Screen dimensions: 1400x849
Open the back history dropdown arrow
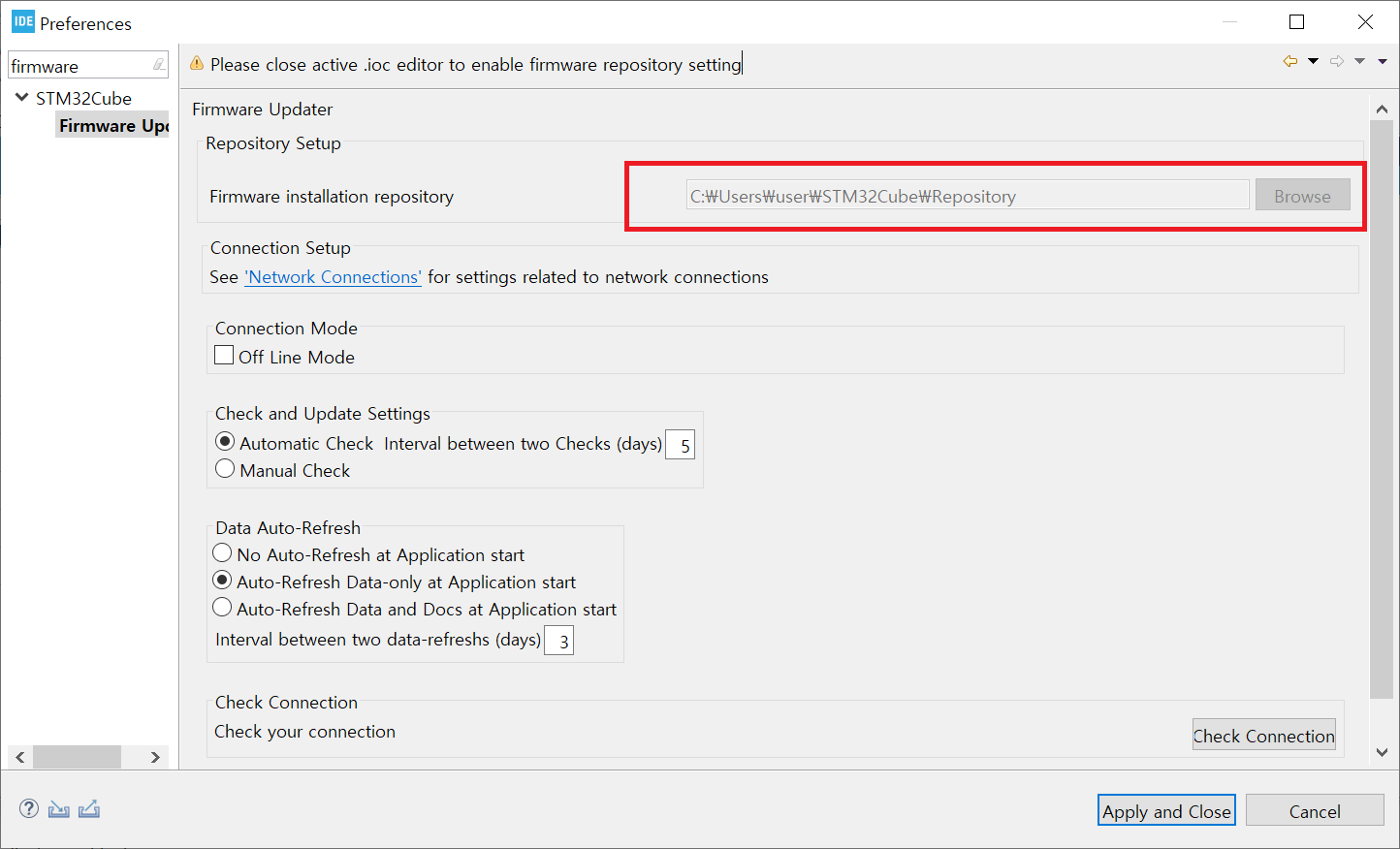[1313, 61]
